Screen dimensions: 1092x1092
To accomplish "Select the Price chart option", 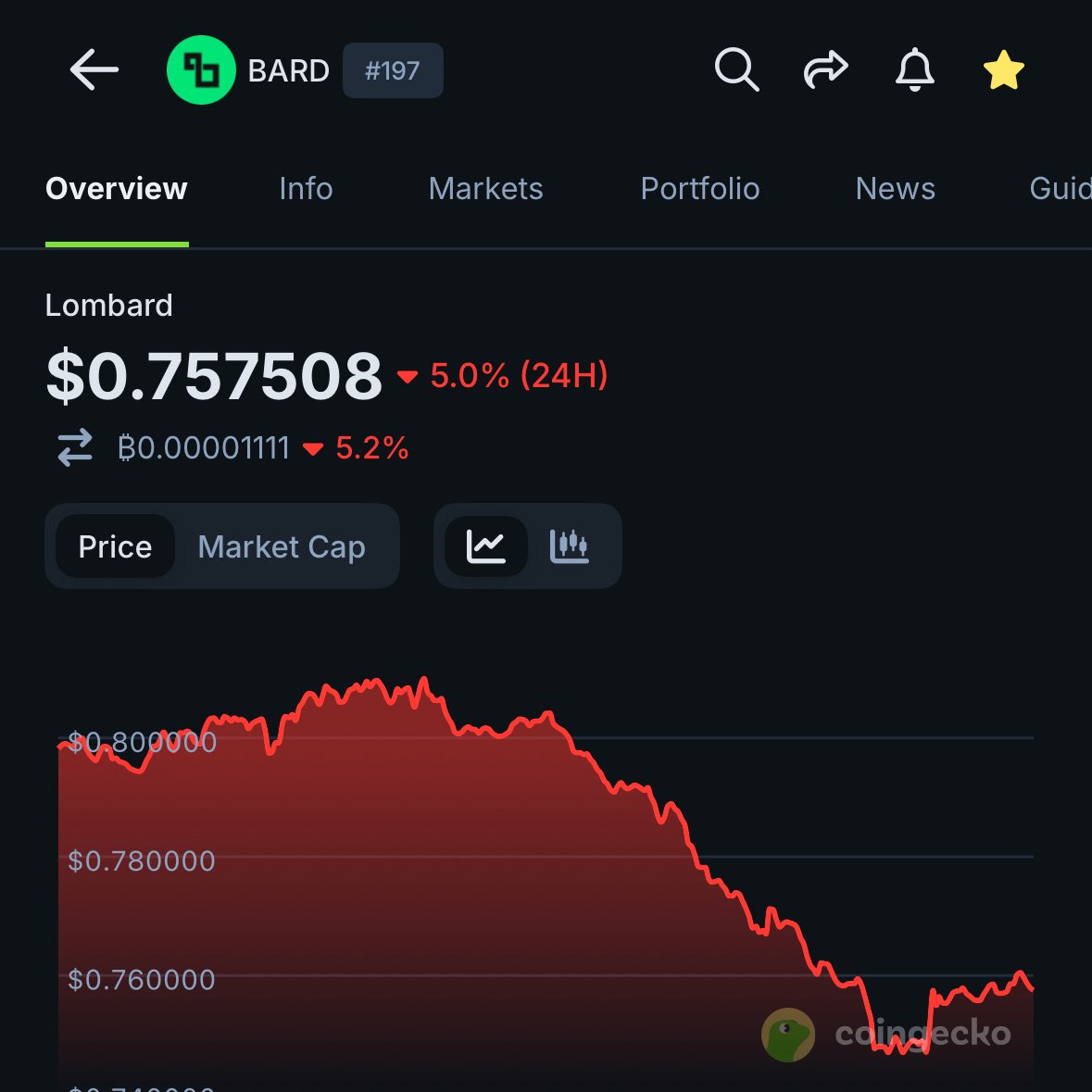I will (x=115, y=546).
